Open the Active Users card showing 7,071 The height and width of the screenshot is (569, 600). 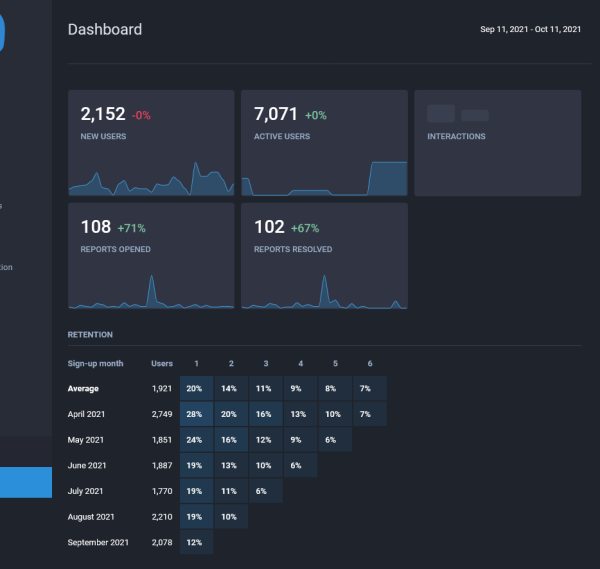pyautogui.click(x=324, y=143)
